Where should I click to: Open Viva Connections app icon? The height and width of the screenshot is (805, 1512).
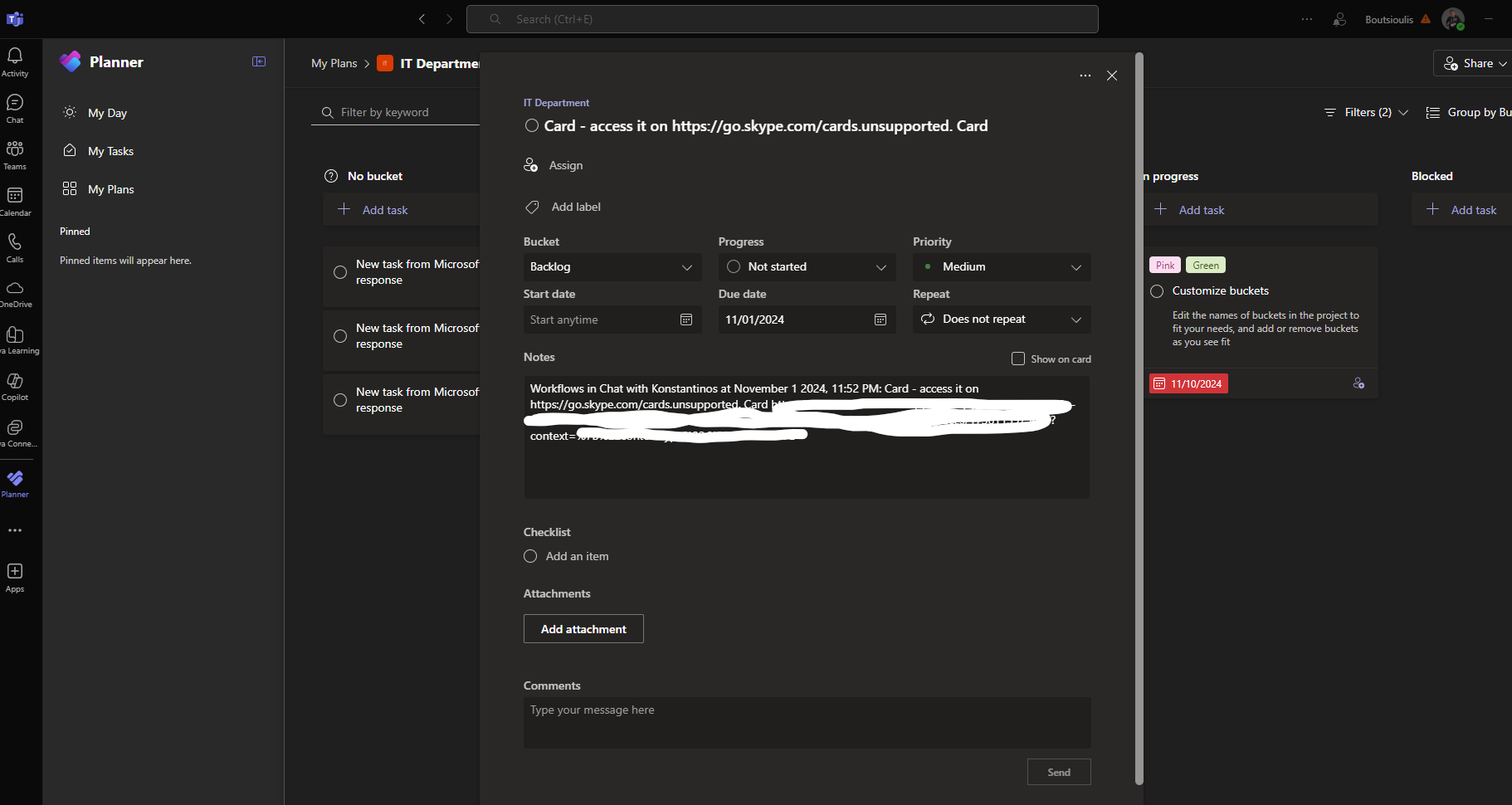(15, 433)
